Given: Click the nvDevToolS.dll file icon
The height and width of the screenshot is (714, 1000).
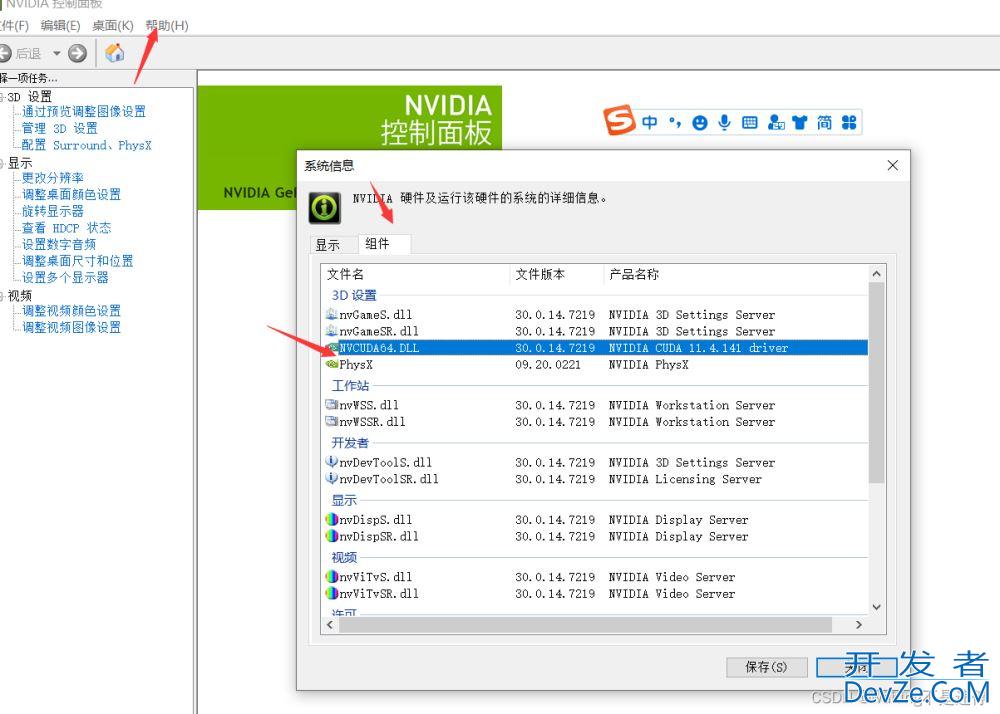Looking at the screenshot, I should (332, 462).
